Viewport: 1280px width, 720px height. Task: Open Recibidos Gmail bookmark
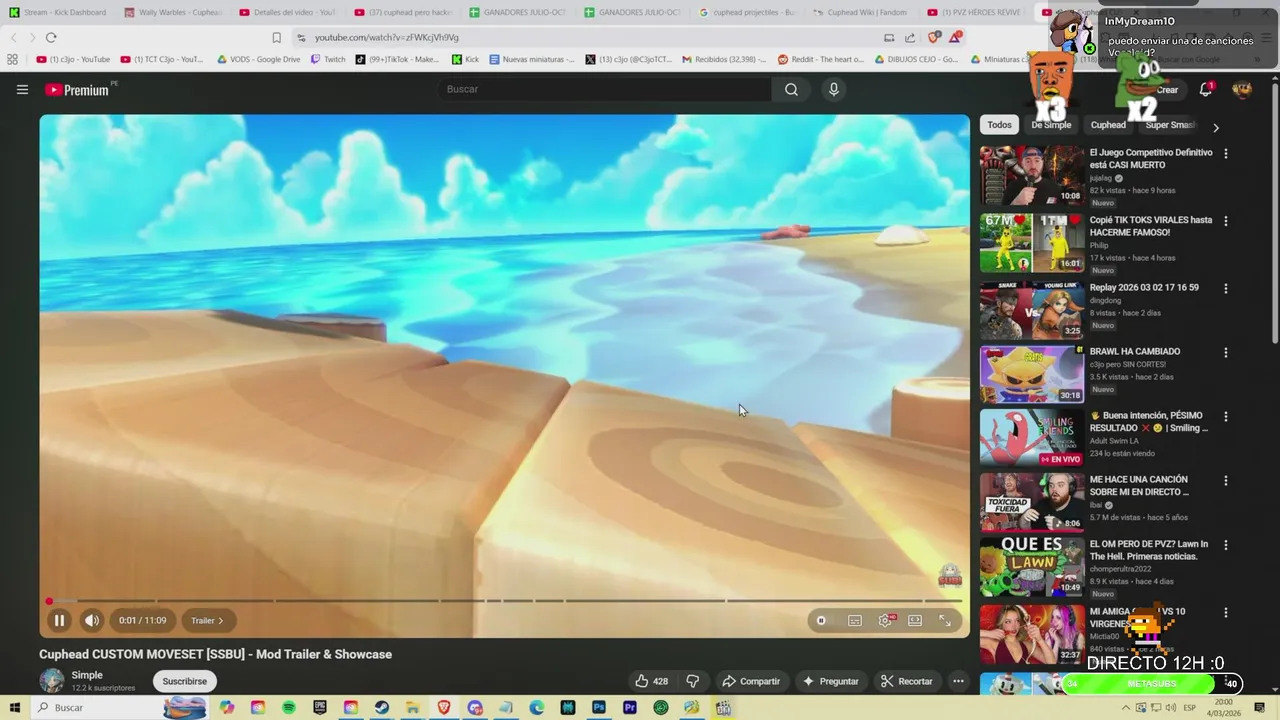[x=724, y=59]
